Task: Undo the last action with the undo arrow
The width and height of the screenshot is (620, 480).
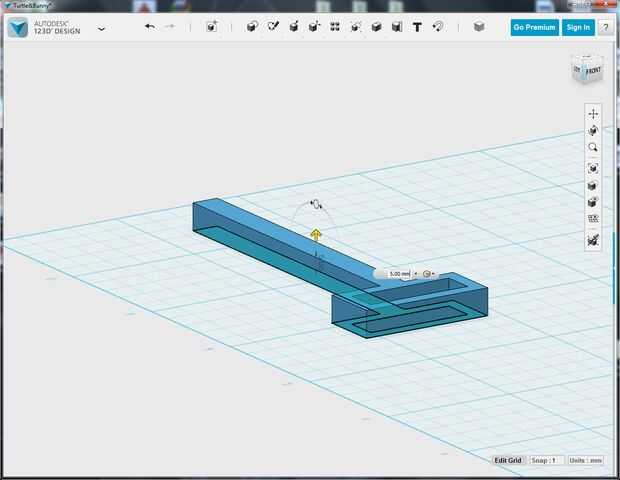Action: point(150,27)
